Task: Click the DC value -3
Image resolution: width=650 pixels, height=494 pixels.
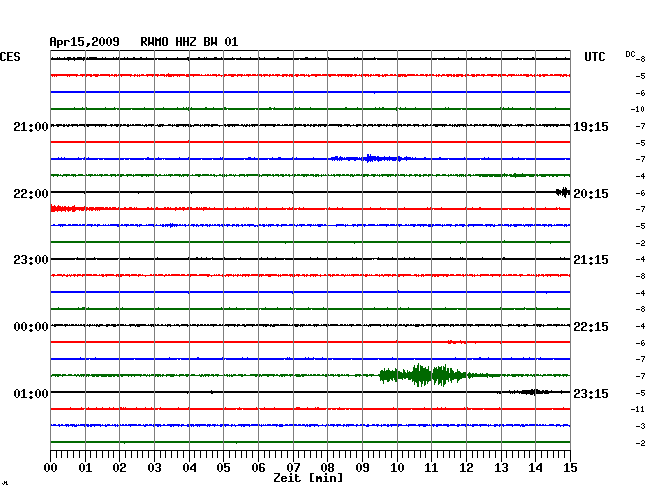Action: pyautogui.click(x=640, y=426)
